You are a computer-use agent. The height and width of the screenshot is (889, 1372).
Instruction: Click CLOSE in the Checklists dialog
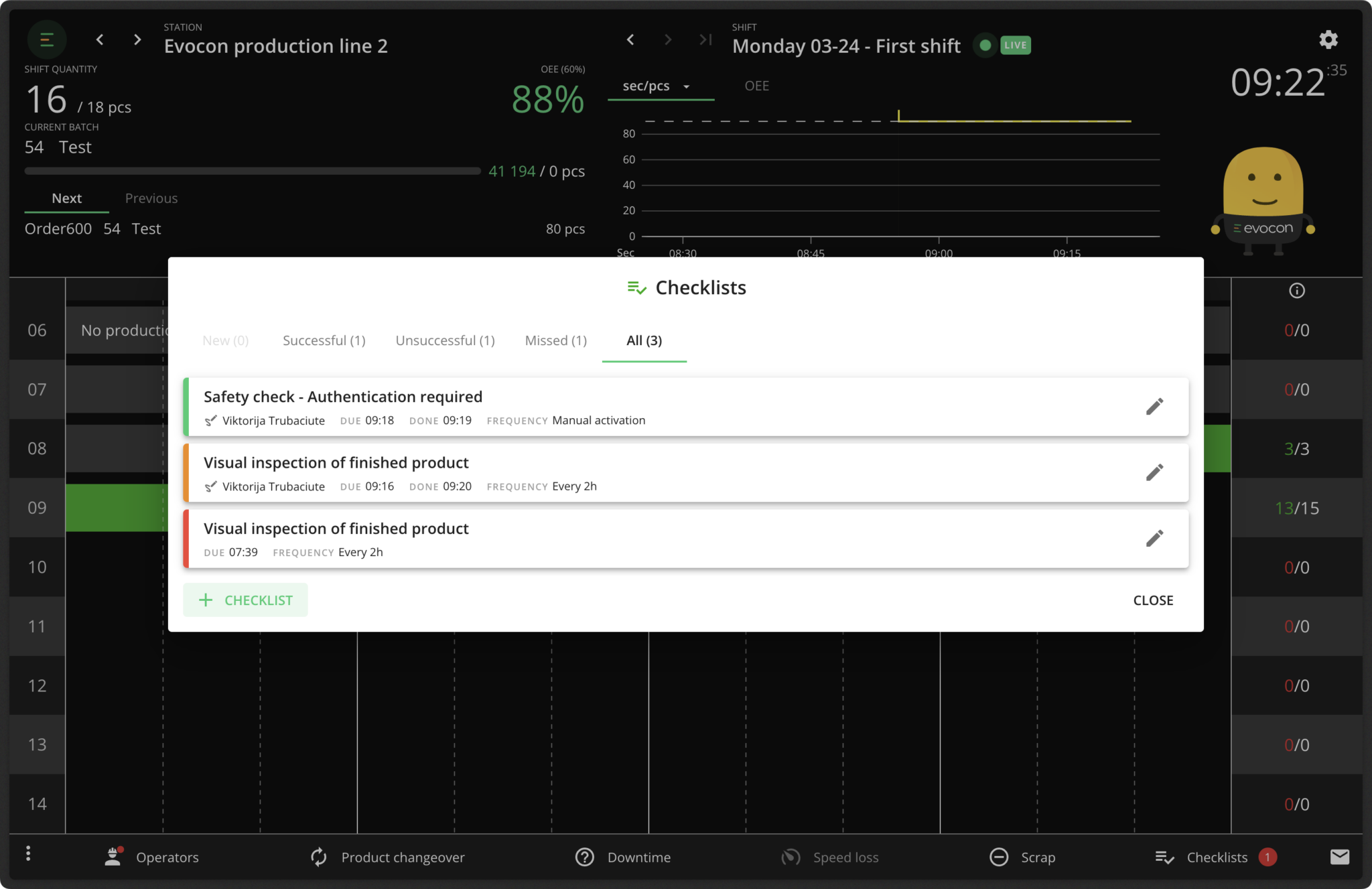point(1152,601)
